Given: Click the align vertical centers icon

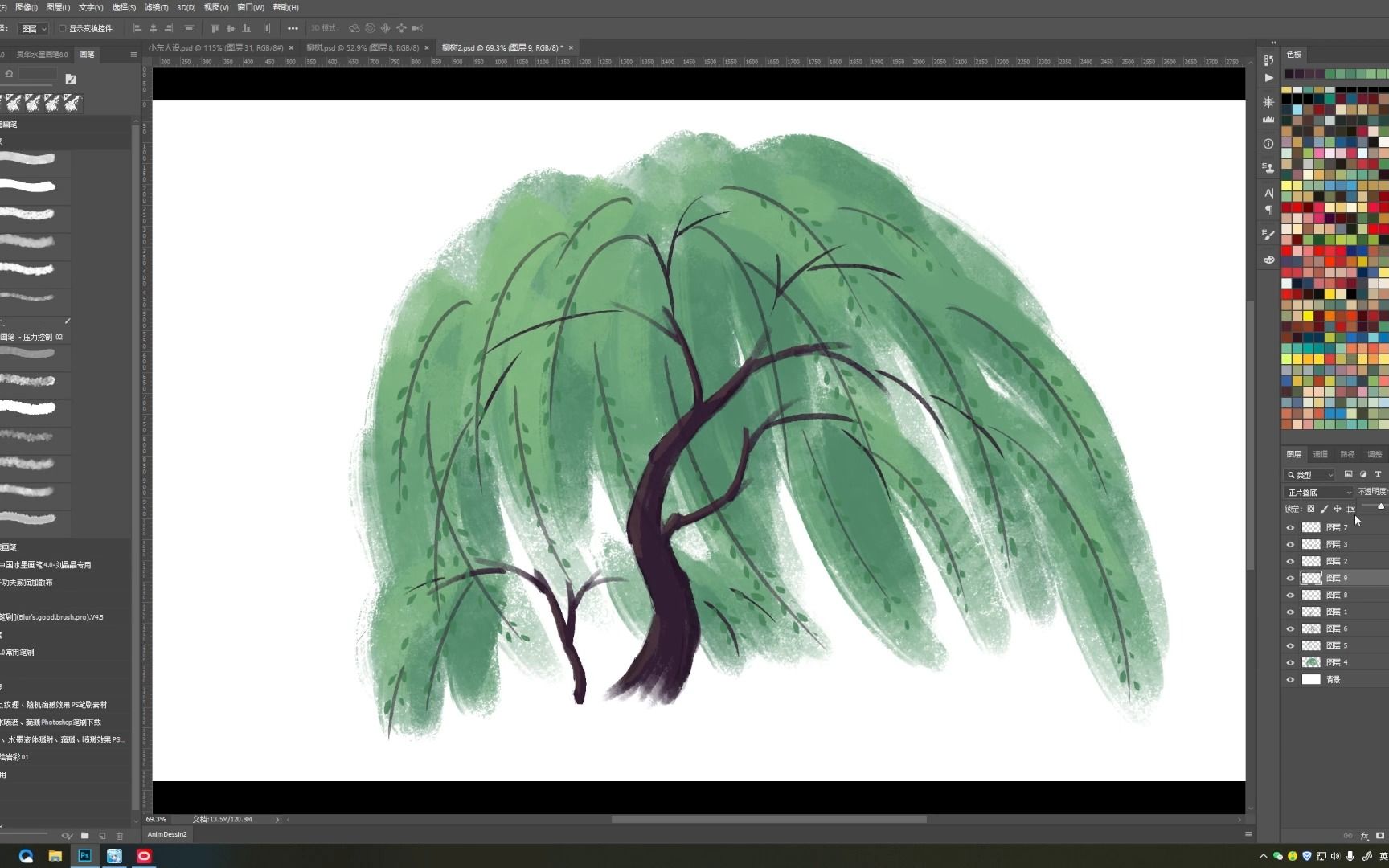Looking at the screenshot, I should click(x=231, y=28).
